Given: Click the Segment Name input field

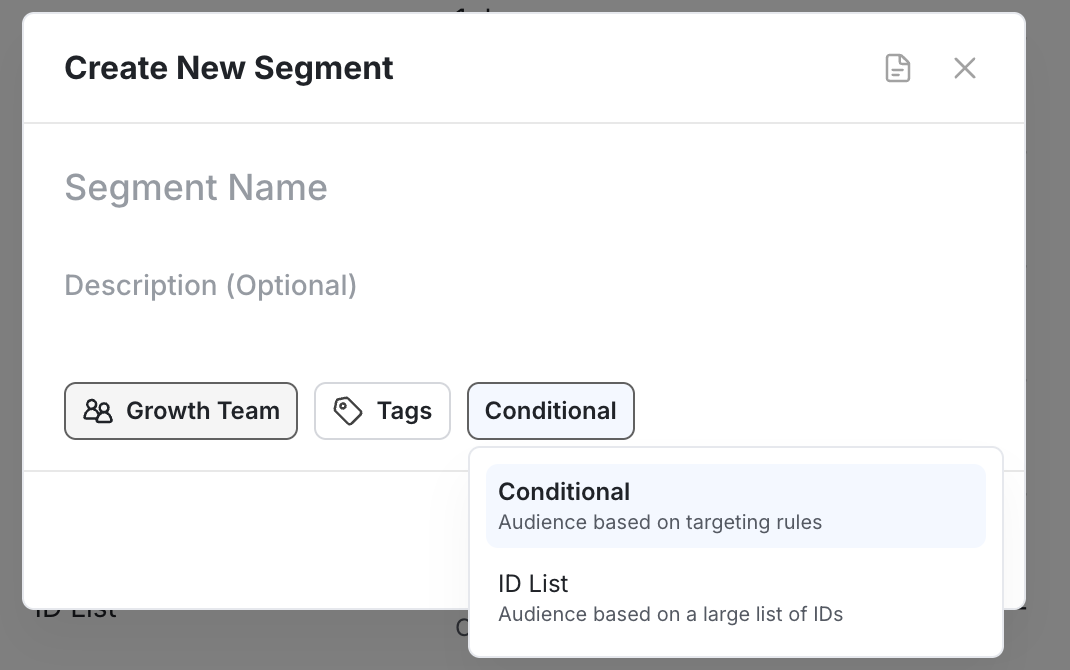Looking at the screenshot, I should [x=300, y=187].
